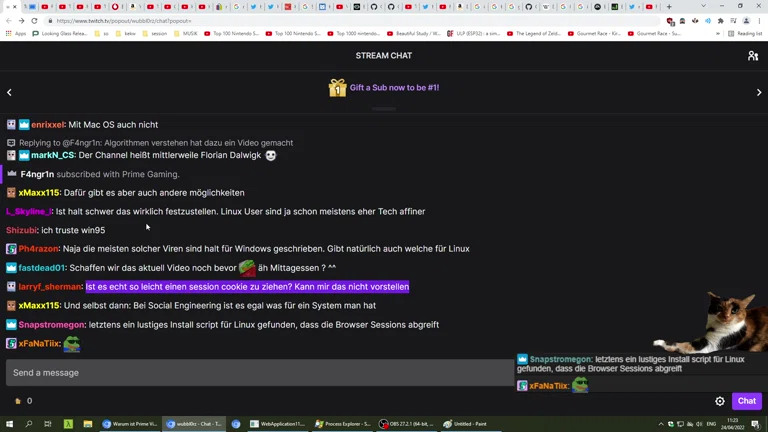Screen dimensions: 768x432
Task: Open the 'kekw' bookmarks folder
Action: click(x=125, y=34)
